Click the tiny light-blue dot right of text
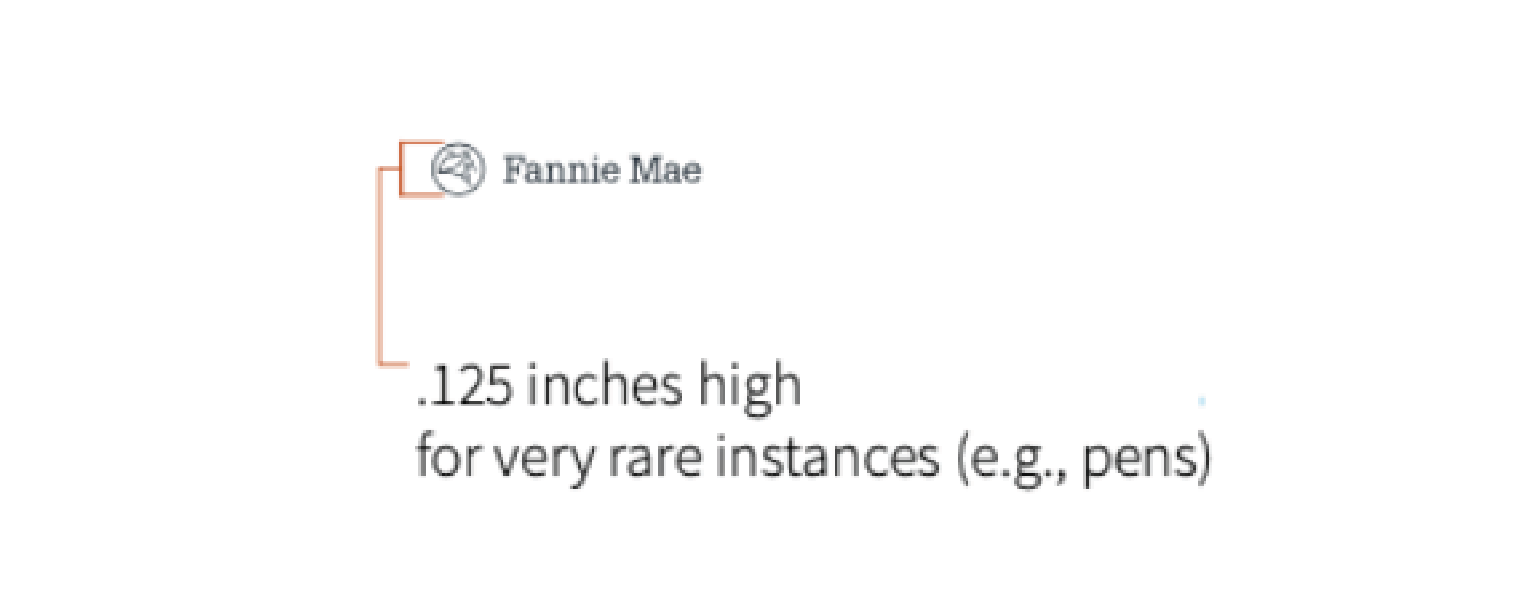Image resolution: width=1524 pixels, height=615 pixels. pyautogui.click(x=1202, y=400)
